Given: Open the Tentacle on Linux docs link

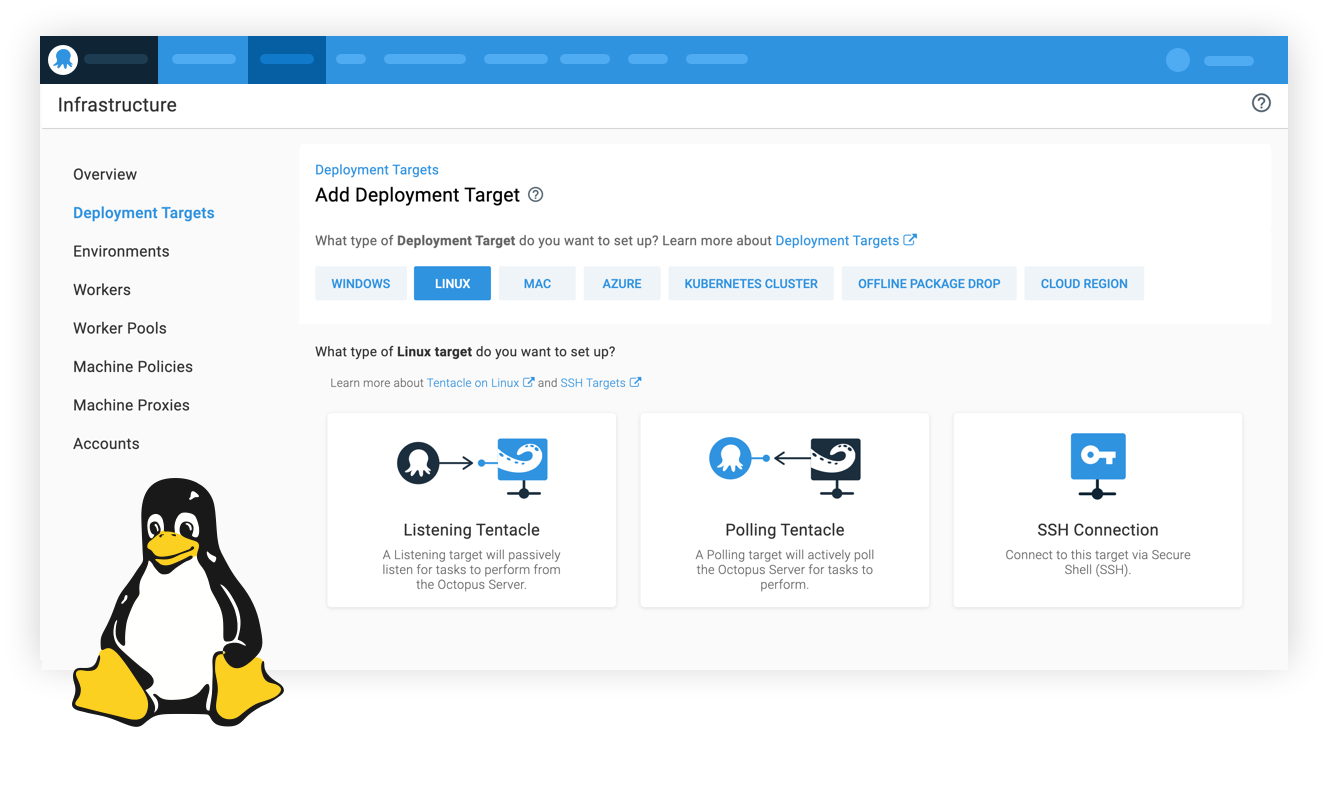Looking at the screenshot, I should 480,382.
